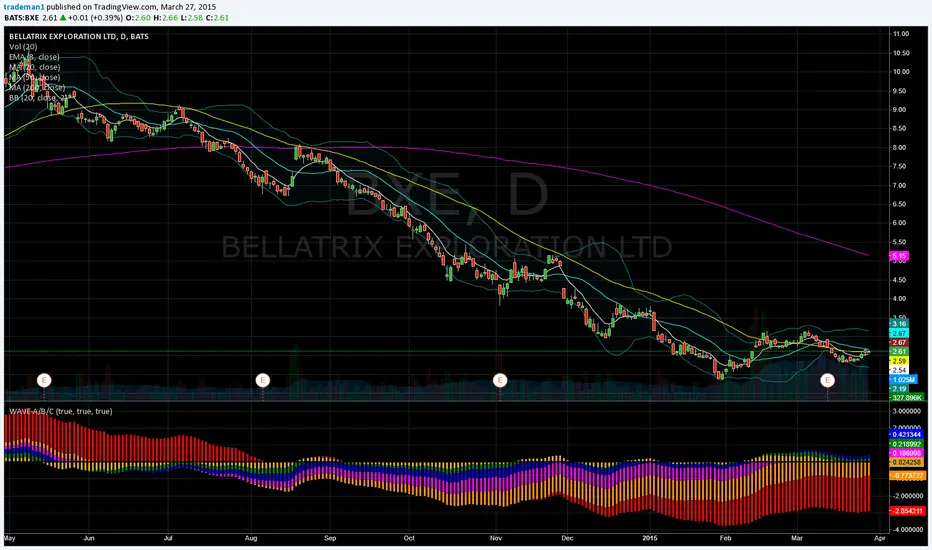Click the BELLATRIX EXPLORATION LTD, D, BATS chart title
Screen dimensions: 932x550
pos(79,36)
